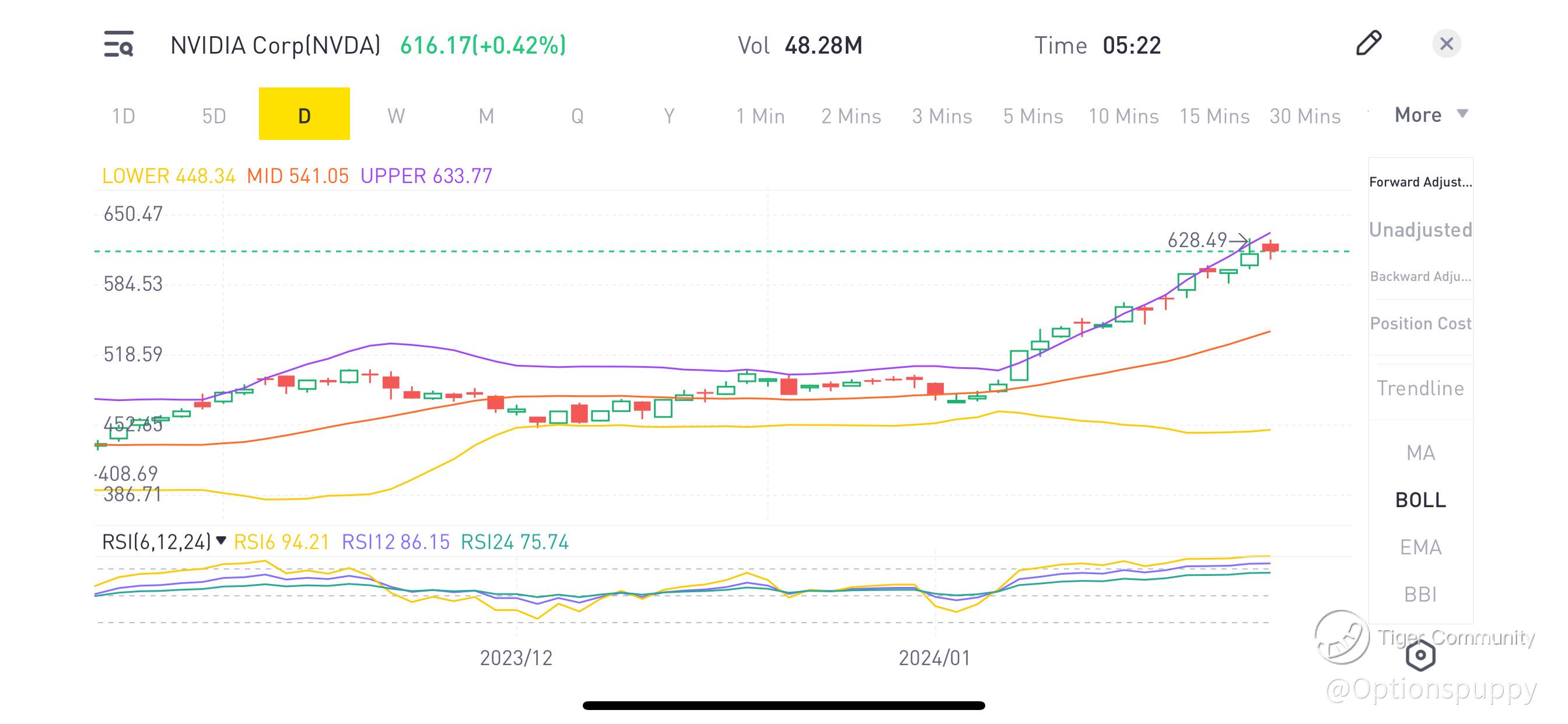This screenshot has width=1568, height=724.
Task: Switch to the 5D chart tab
Action: [x=213, y=115]
